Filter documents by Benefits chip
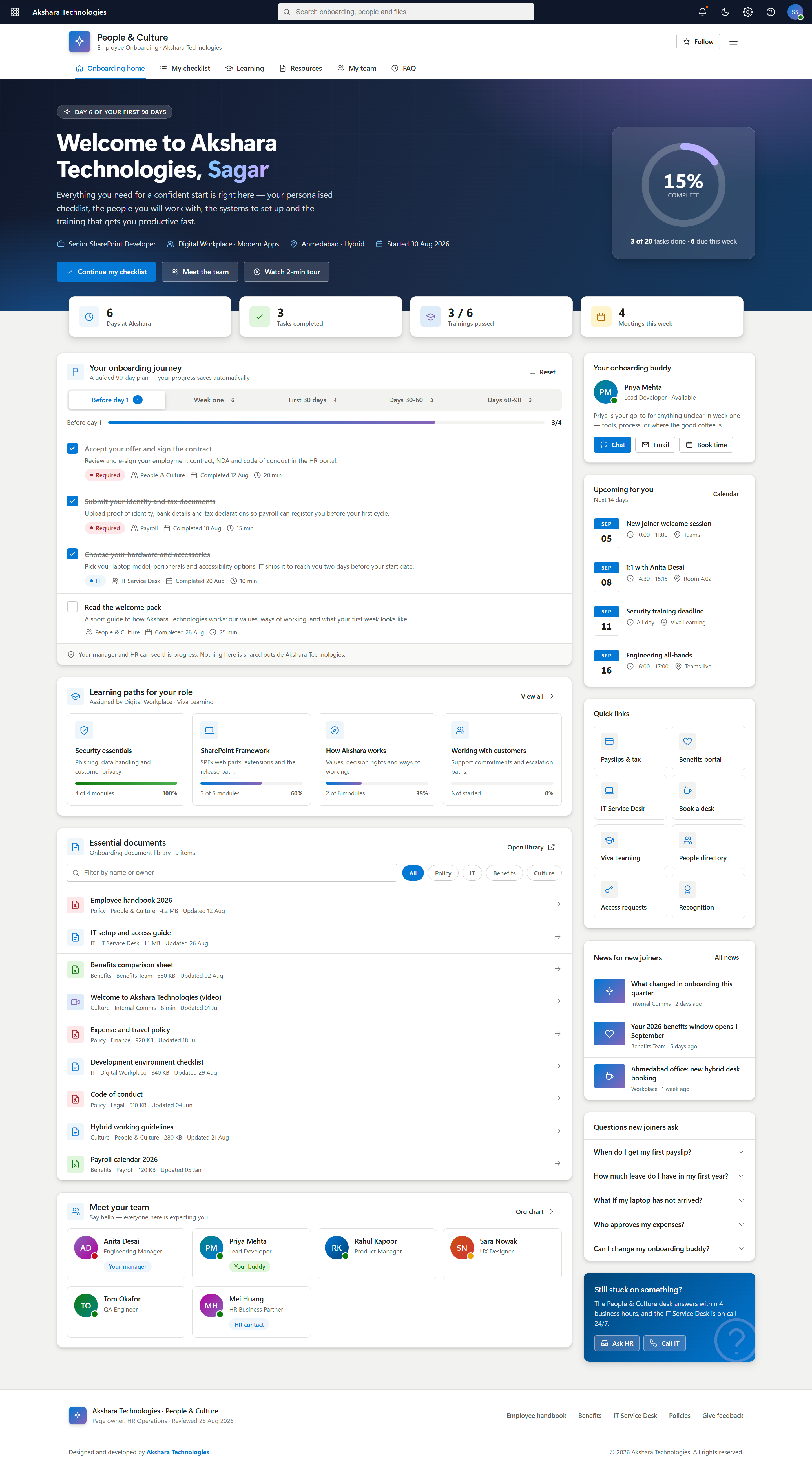Image resolution: width=812 pixels, height=1472 pixels. tap(504, 873)
